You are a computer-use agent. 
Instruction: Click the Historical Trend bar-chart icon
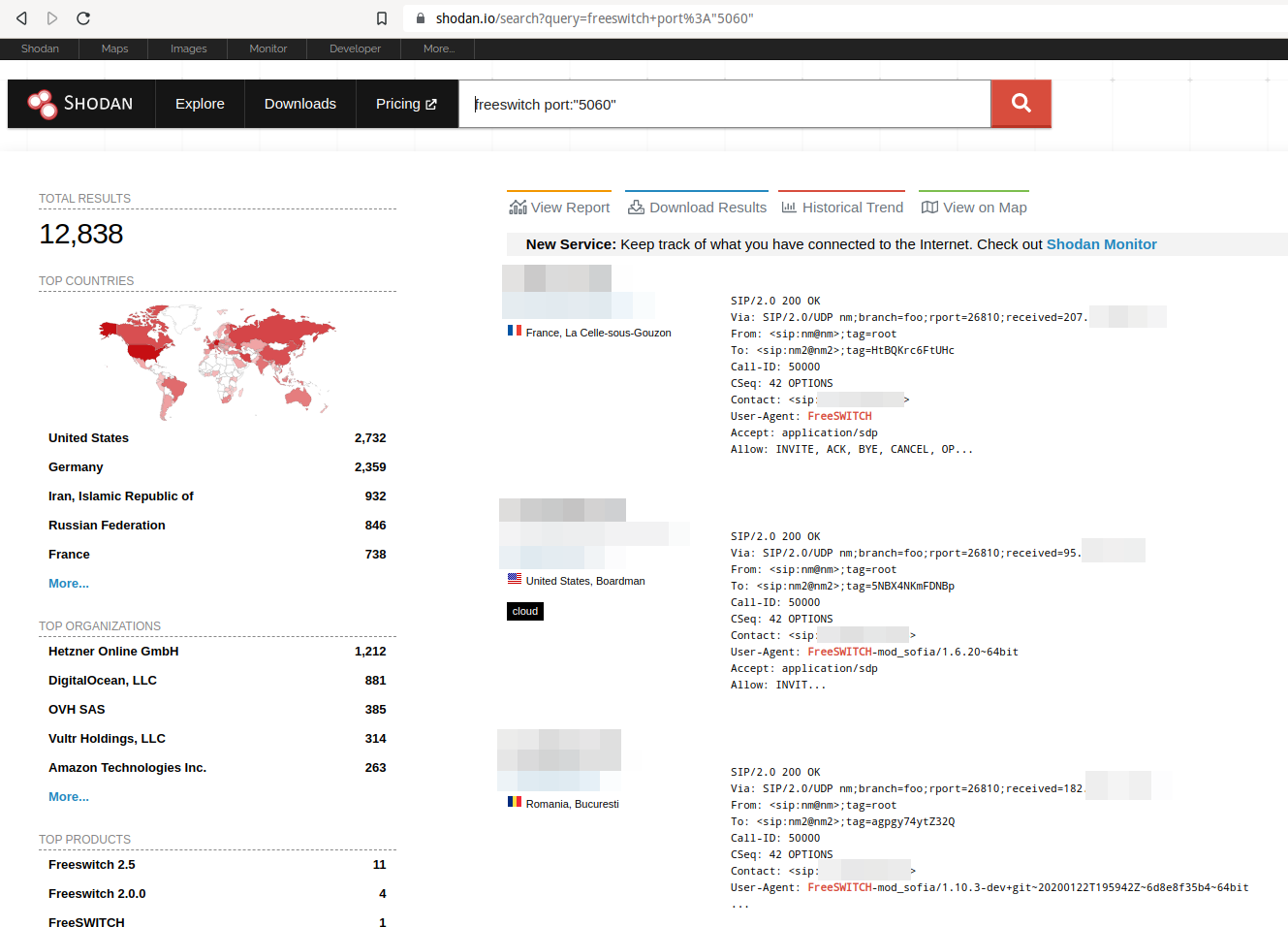(x=789, y=208)
